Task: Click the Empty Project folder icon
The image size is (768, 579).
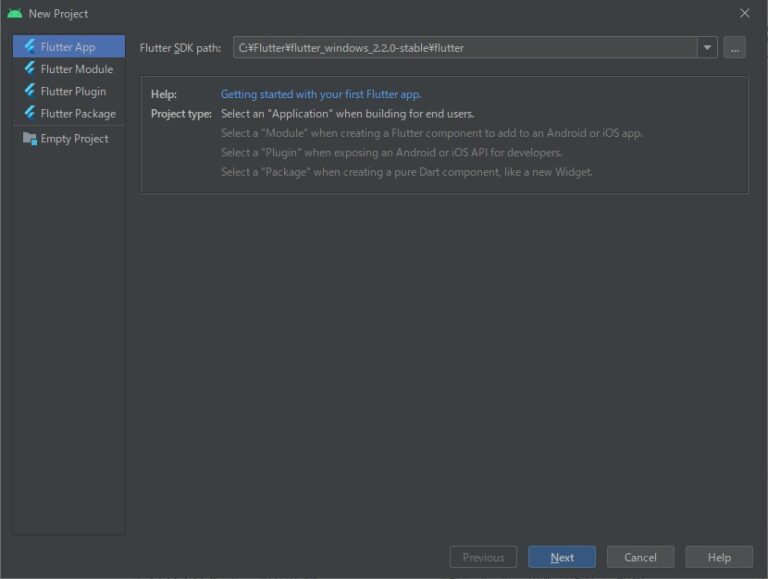Action: [30, 139]
